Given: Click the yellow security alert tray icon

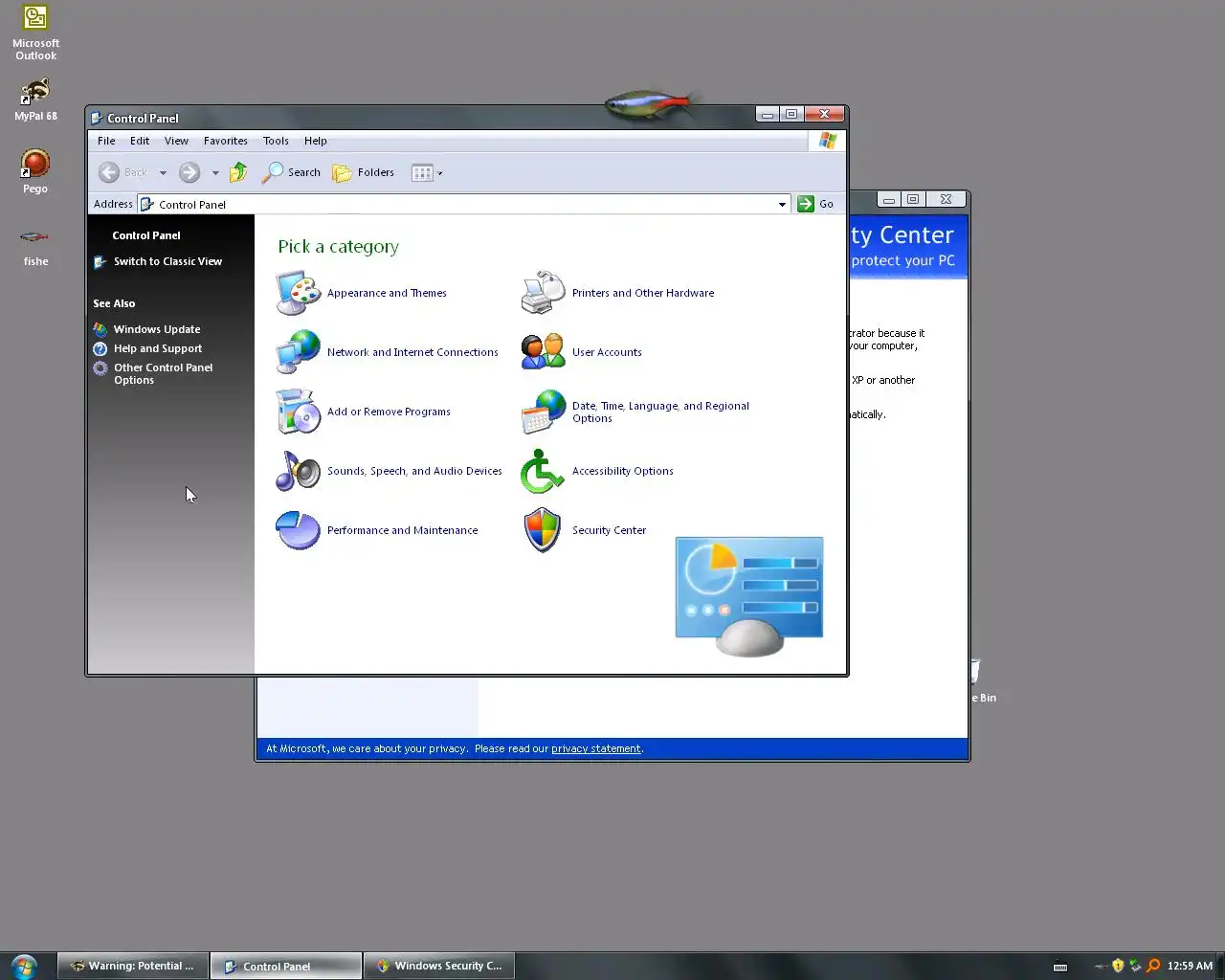Looking at the screenshot, I should point(1117,966).
